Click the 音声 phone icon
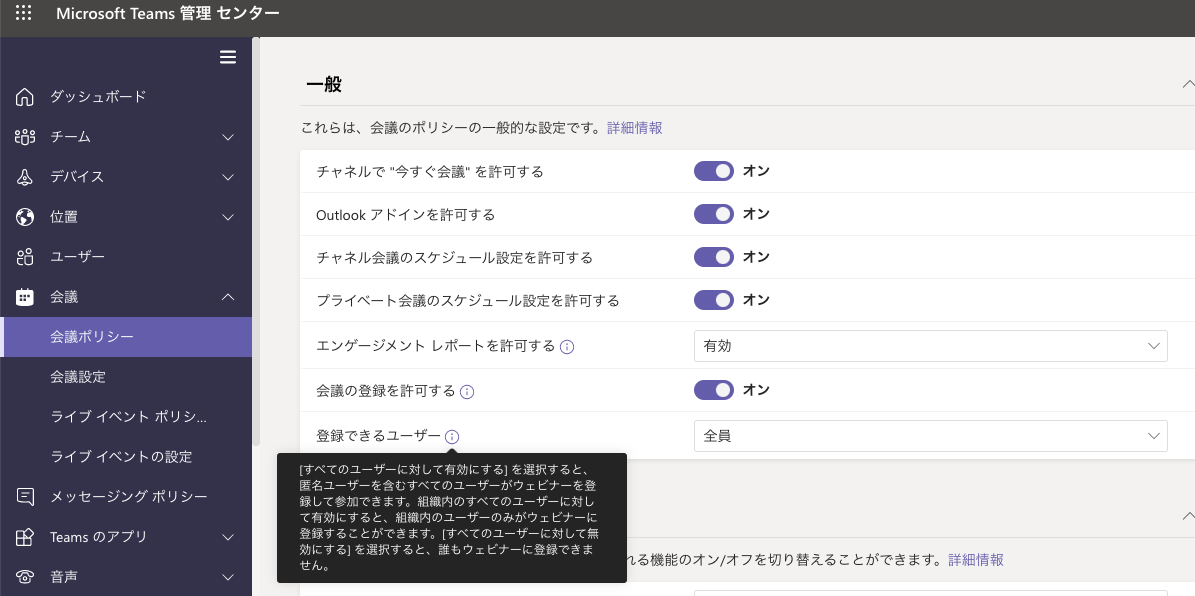Image resolution: width=1195 pixels, height=596 pixels. click(24, 577)
